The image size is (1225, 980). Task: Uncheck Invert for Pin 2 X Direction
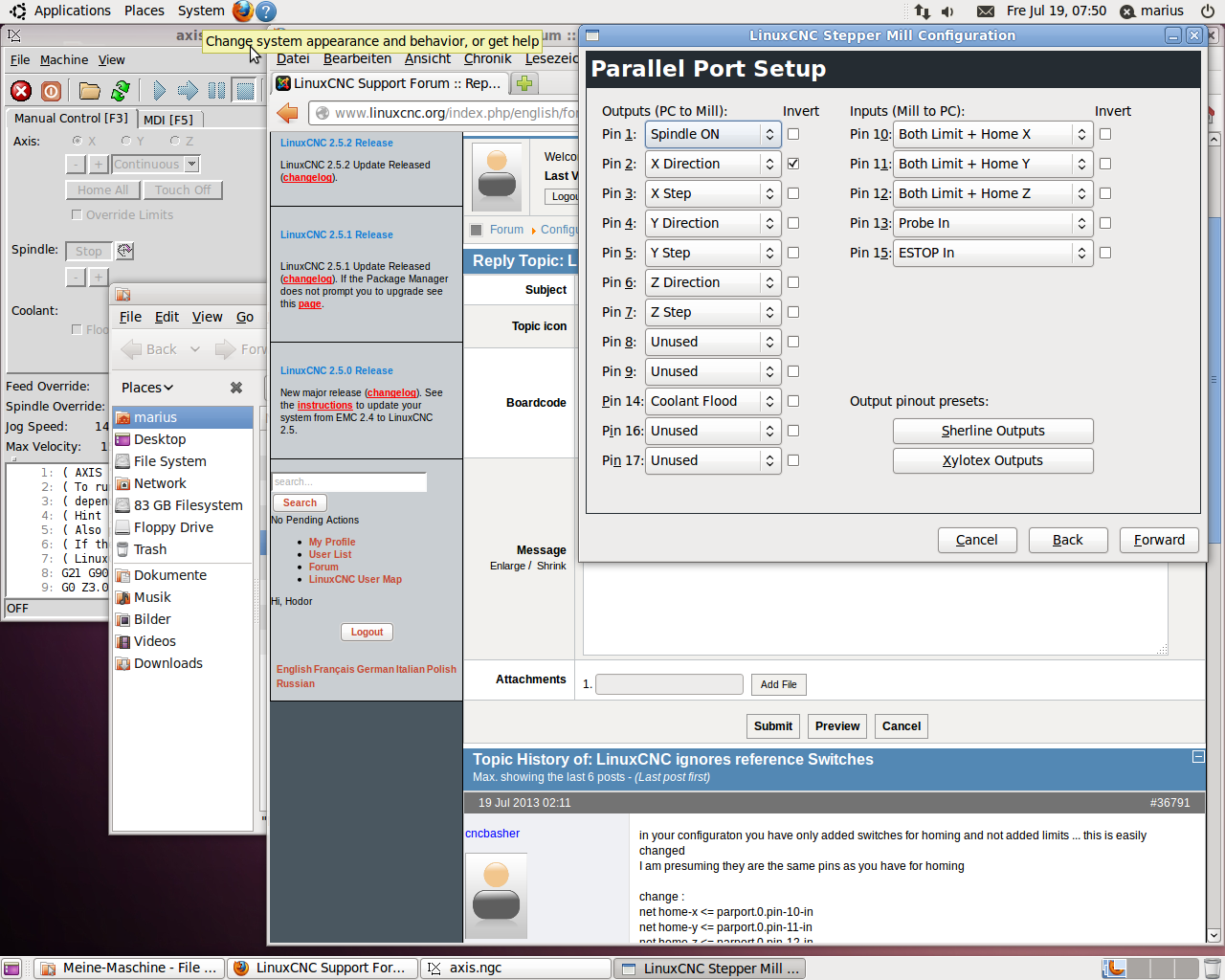click(793, 164)
